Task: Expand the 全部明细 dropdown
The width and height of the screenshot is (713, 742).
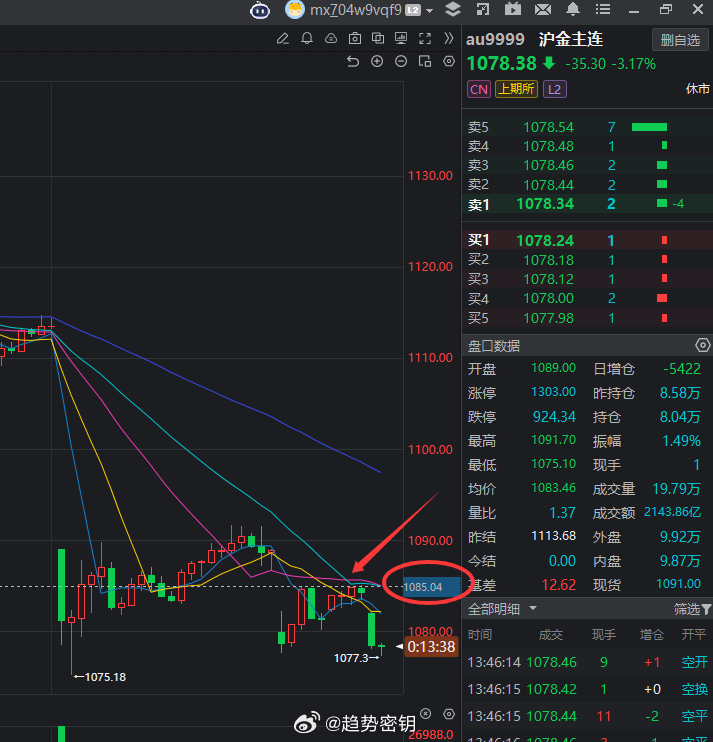Action: (533, 608)
